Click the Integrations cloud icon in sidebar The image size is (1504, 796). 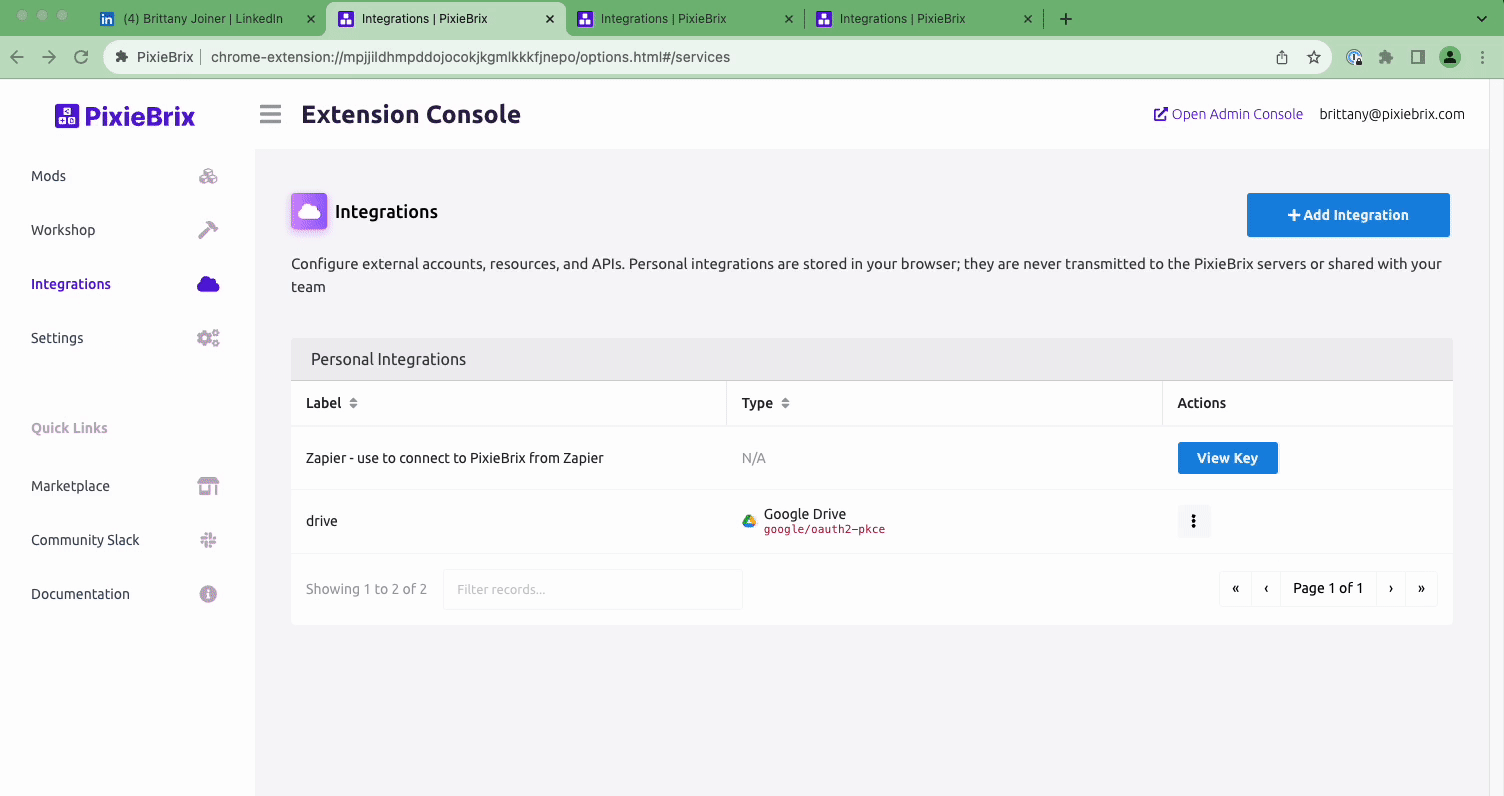click(x=208, y=284)
